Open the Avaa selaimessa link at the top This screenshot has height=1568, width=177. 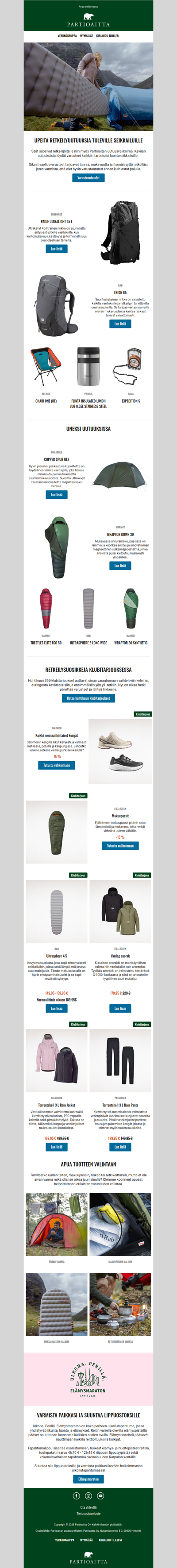coord(88,7)
